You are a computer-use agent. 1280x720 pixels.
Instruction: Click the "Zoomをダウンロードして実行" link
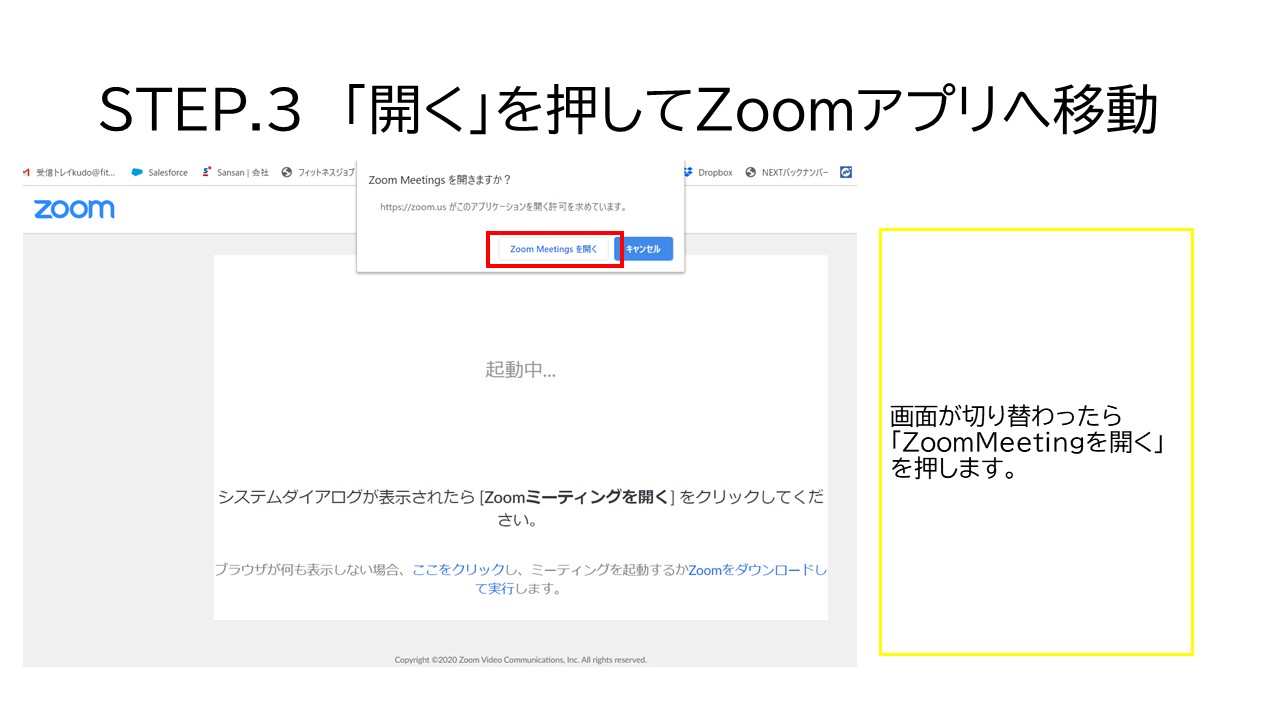756,569
